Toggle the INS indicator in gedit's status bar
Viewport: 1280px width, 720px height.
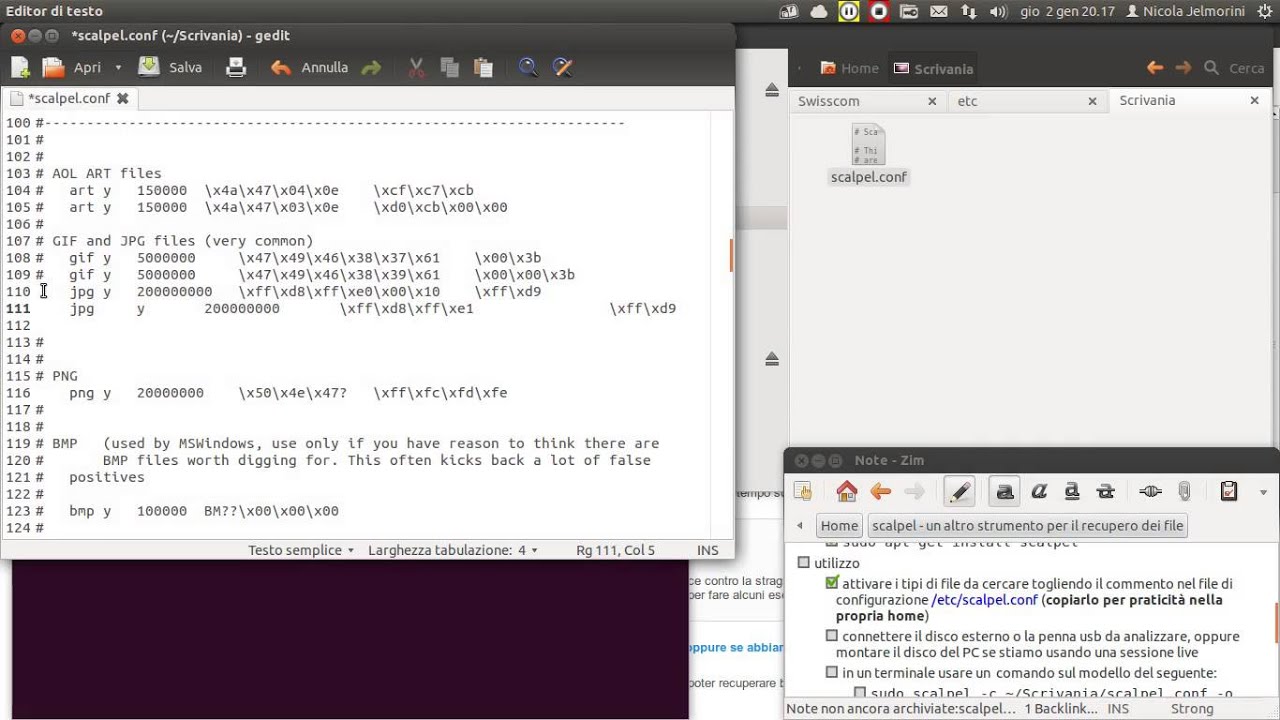(x=707, y=550)
